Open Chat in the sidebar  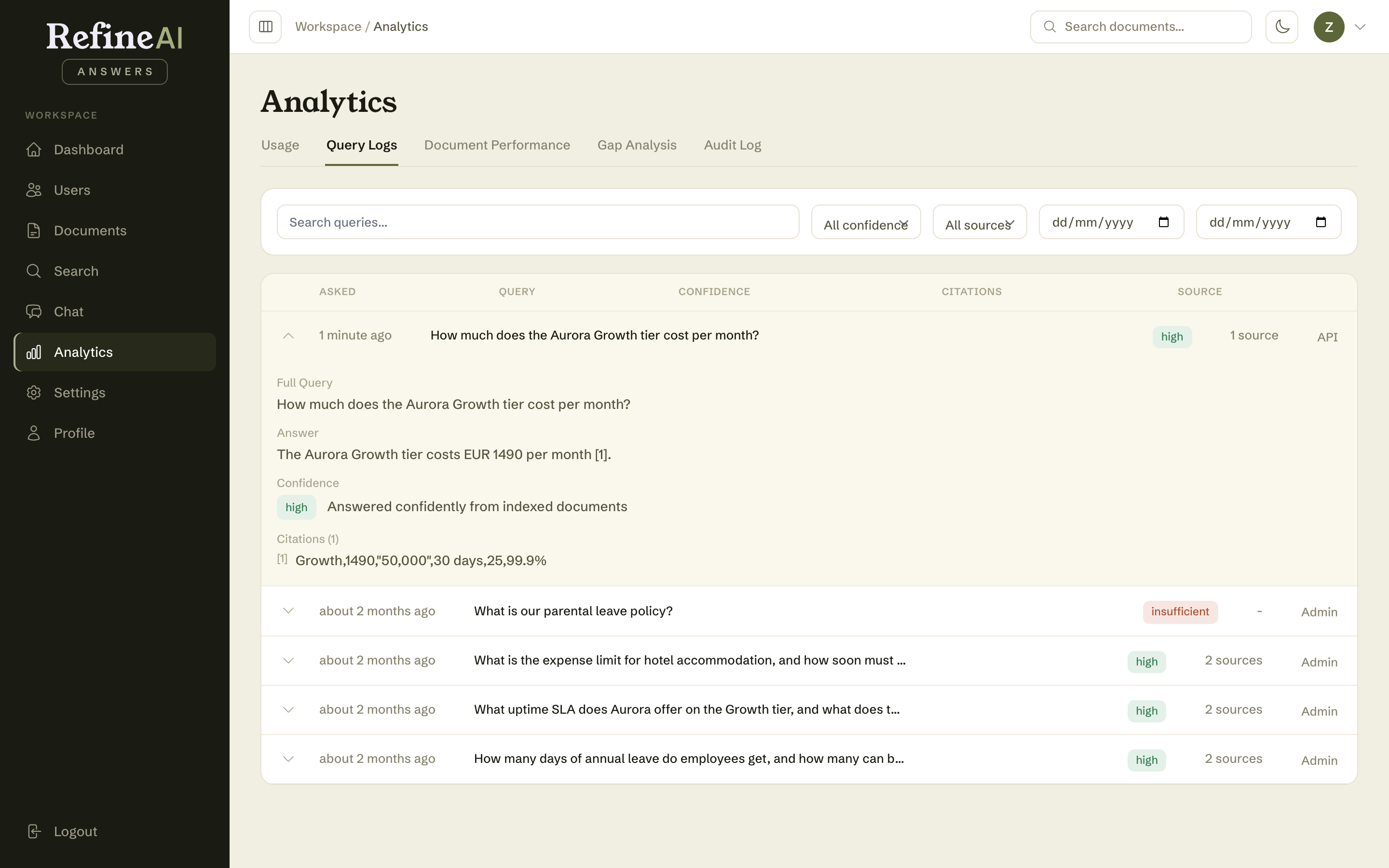[115, 312]
